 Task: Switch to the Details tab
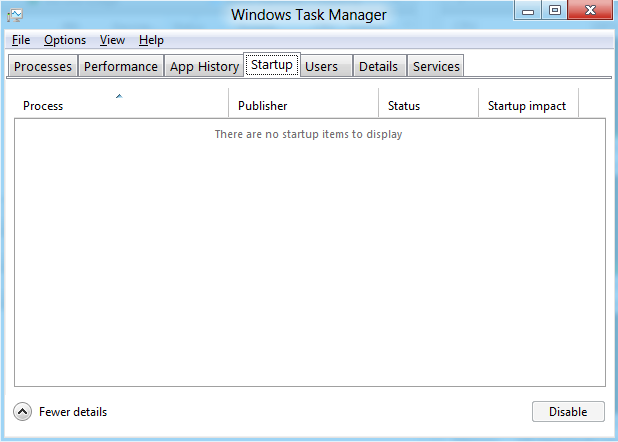[379, 66]
